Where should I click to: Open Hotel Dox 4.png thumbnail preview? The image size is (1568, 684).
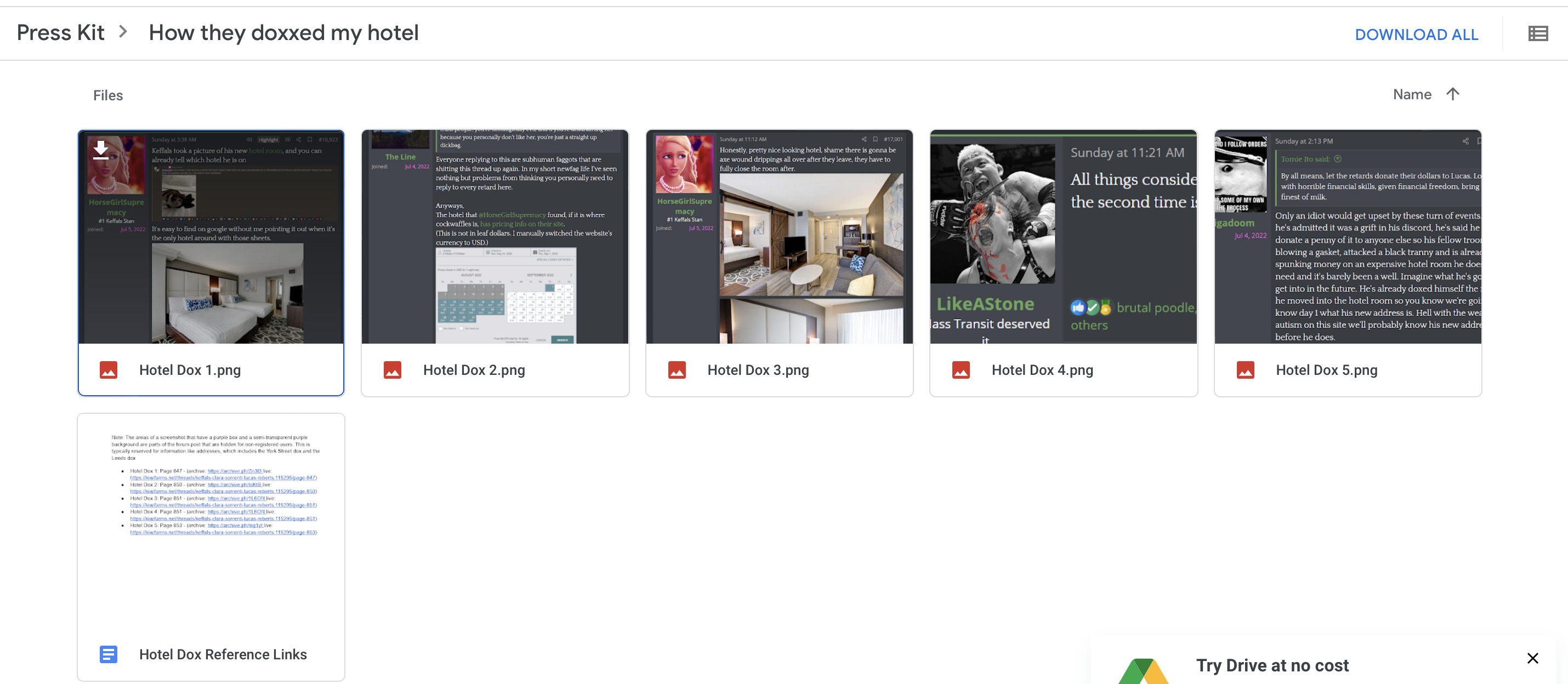click(1064, 237)
